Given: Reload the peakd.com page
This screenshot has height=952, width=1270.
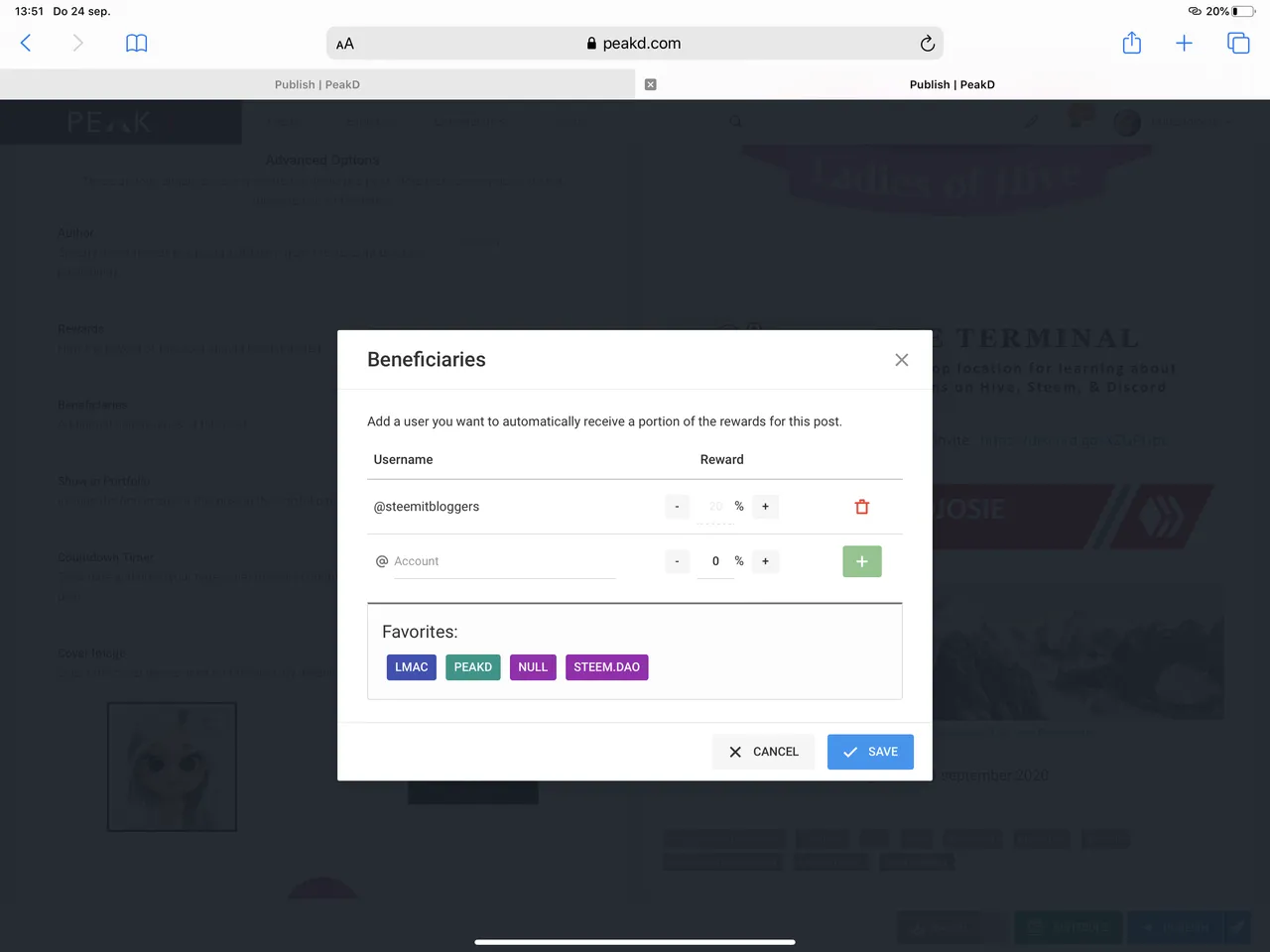Looking at the screenshot, I should pyautogui.click(x=927, y=43).
